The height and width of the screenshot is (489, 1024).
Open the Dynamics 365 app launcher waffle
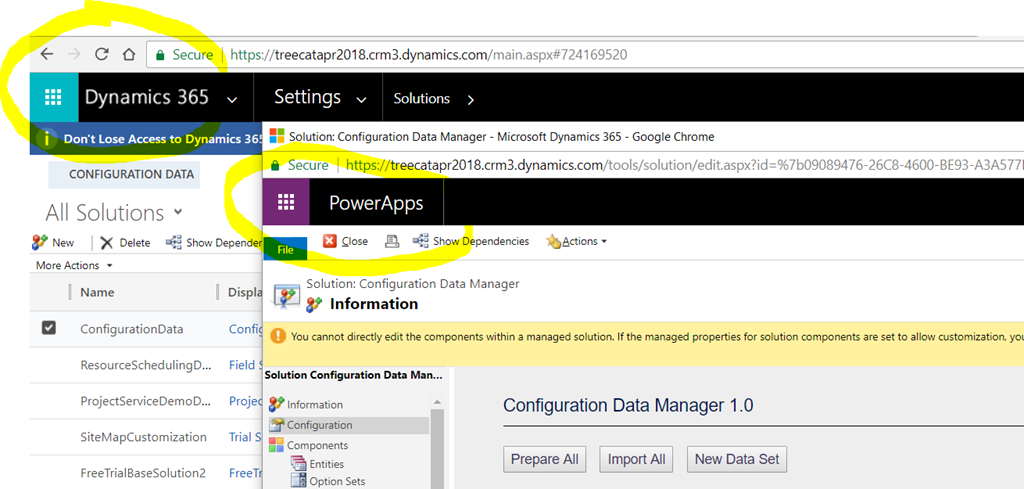(53, 97)
